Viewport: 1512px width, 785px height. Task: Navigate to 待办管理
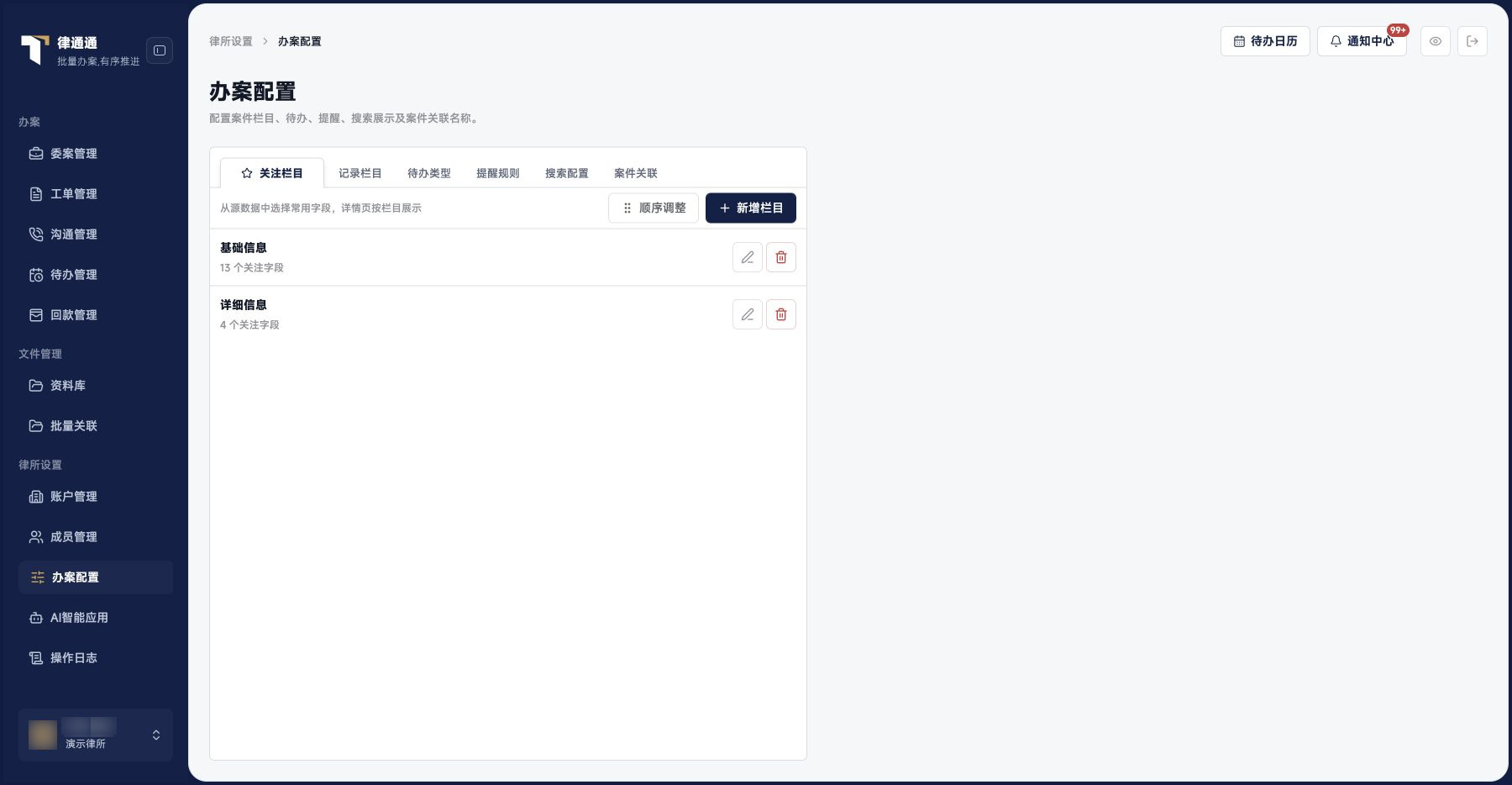click(96, 275)
